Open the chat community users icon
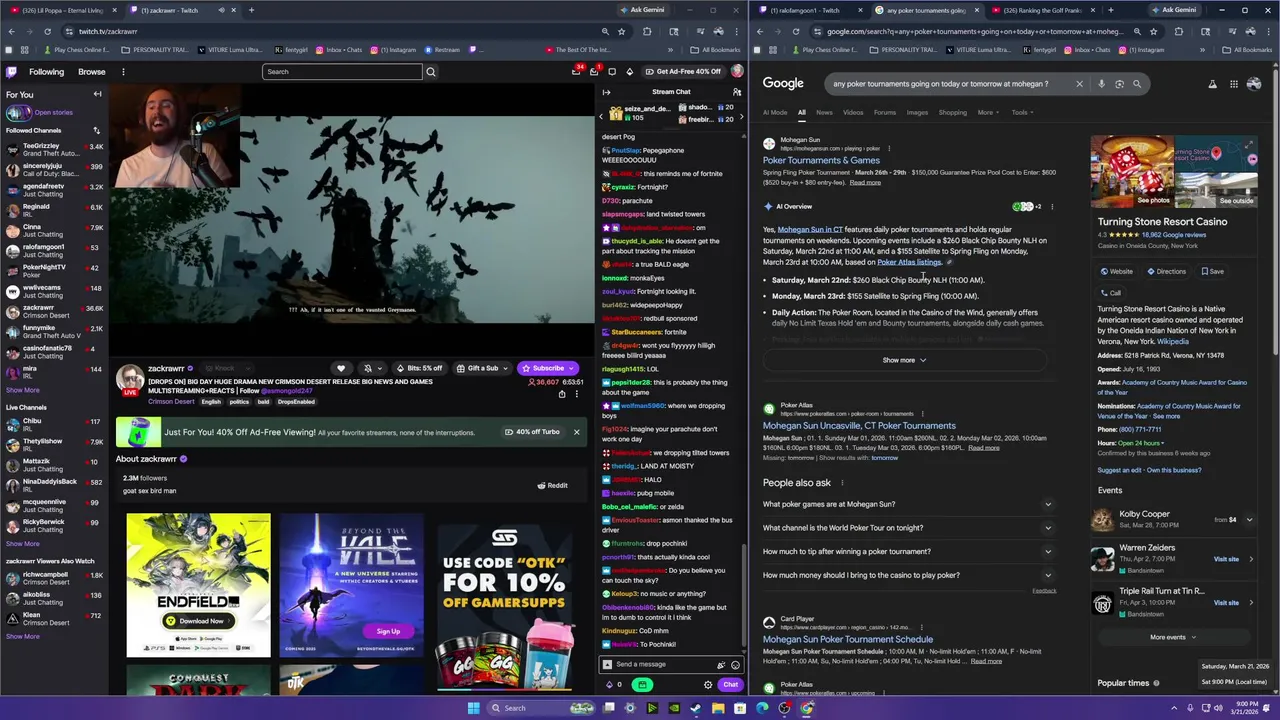Screen dimensions: 1280x720 pyautogui.click(x=737, y=92)
